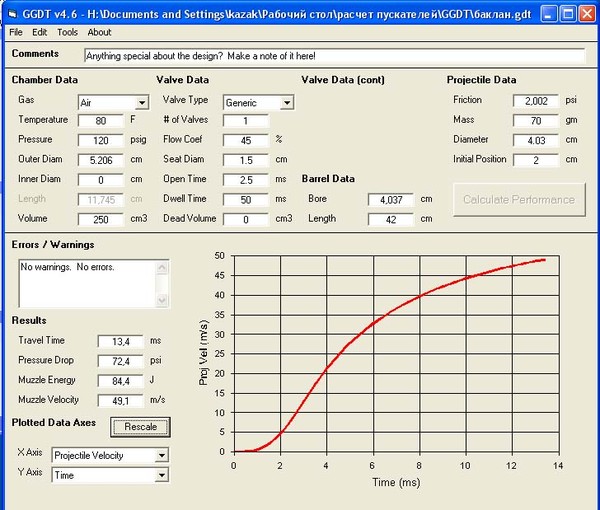Click the 'No warnings. No errors.' text
Viewport: 600px width, 510px height.
coord(67,267)
